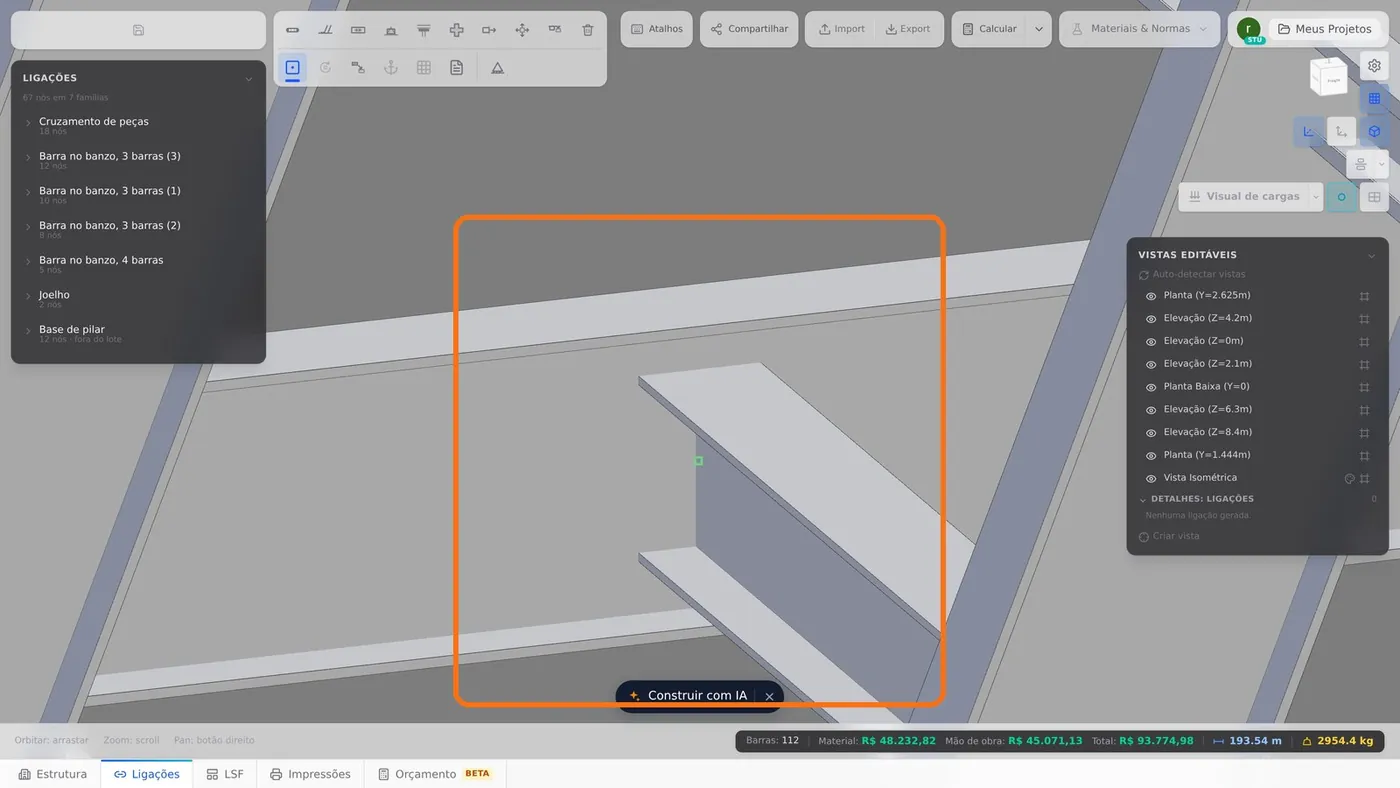The width and height of the screenshot is (1400, 788).
Task: Toggle visibility of Planta (Y=2.625m)
Action: click(1151, 296)
